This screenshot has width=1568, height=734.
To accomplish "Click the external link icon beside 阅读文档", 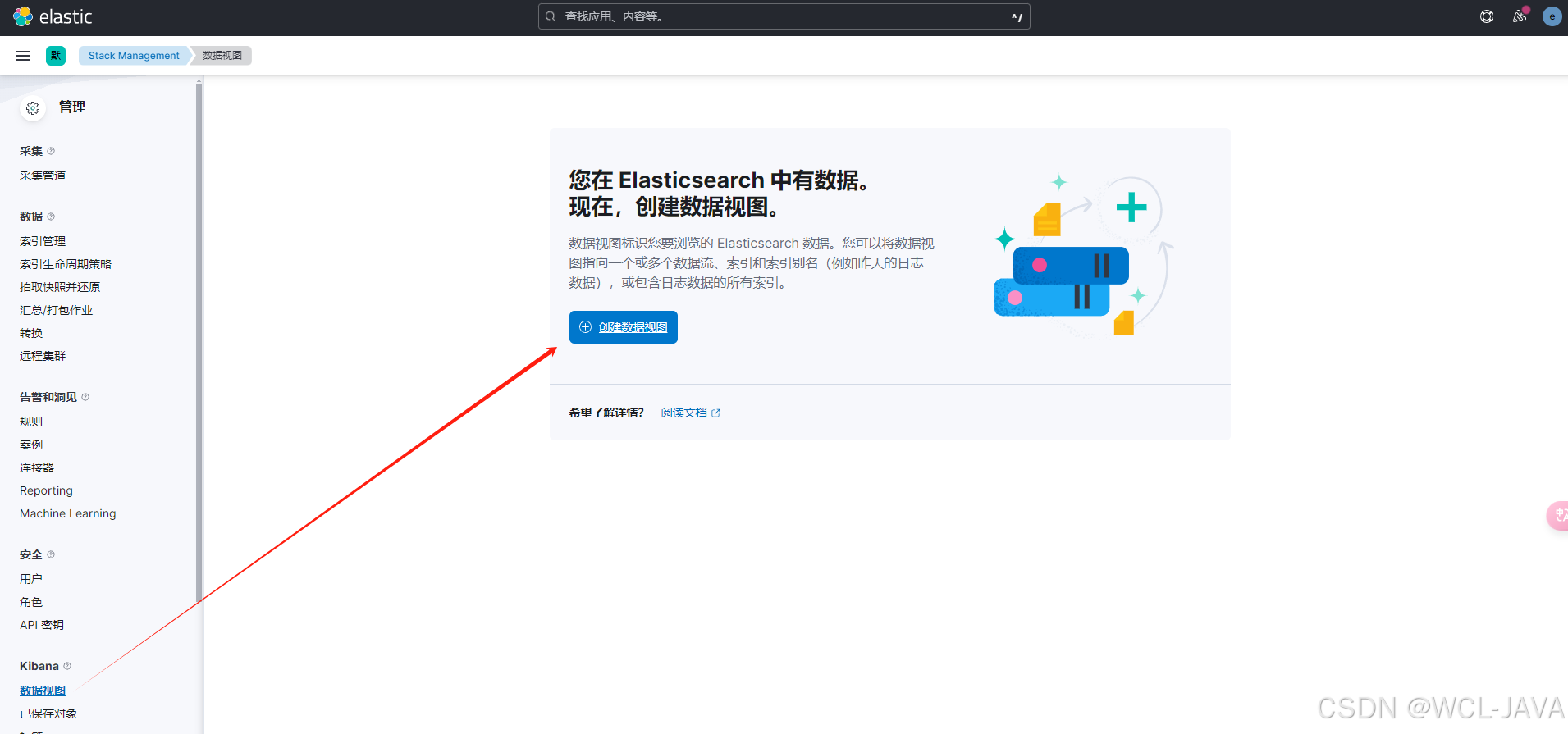I will point(715,413).
